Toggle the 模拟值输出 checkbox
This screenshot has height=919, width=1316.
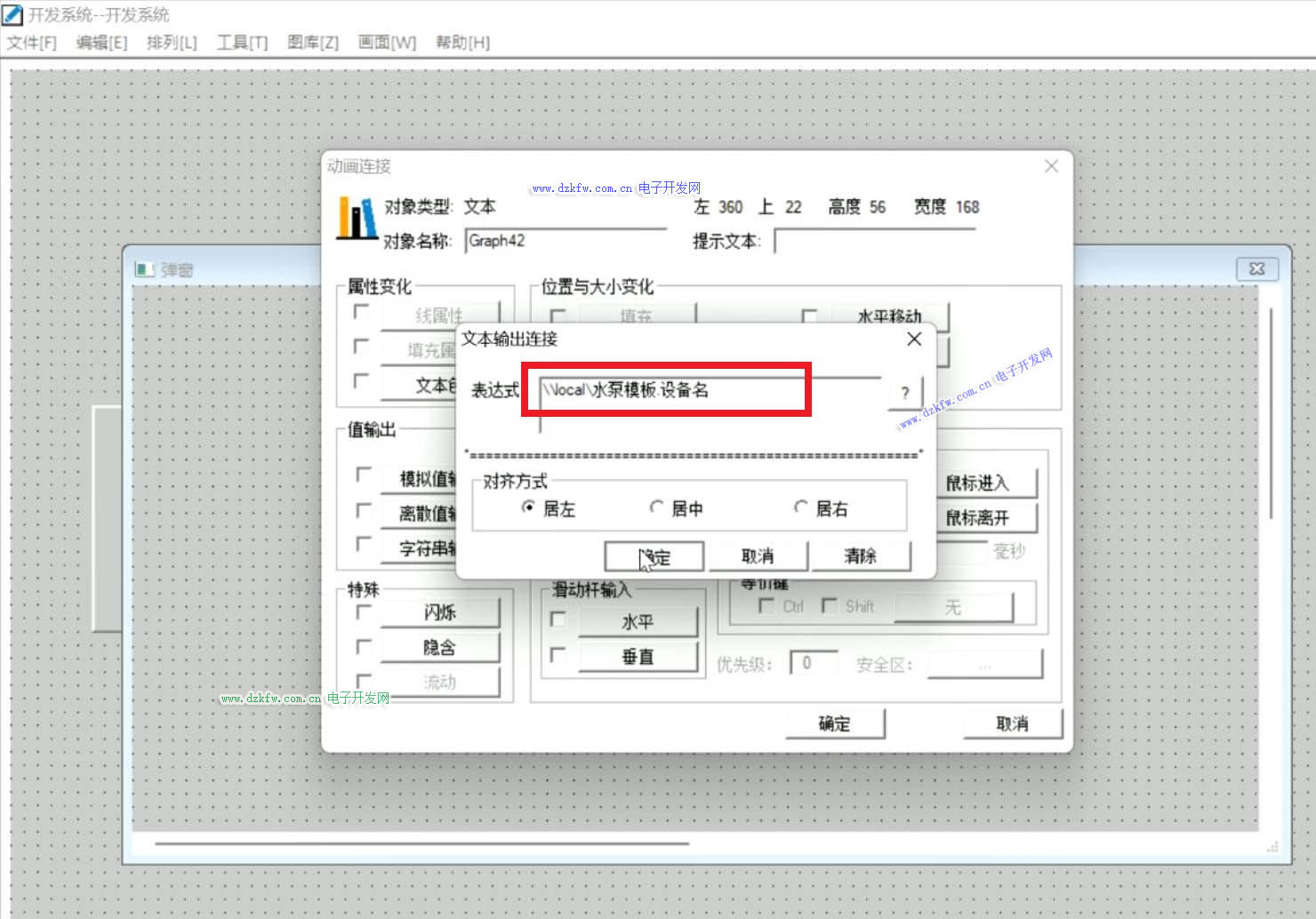click(x=363, y=474)
